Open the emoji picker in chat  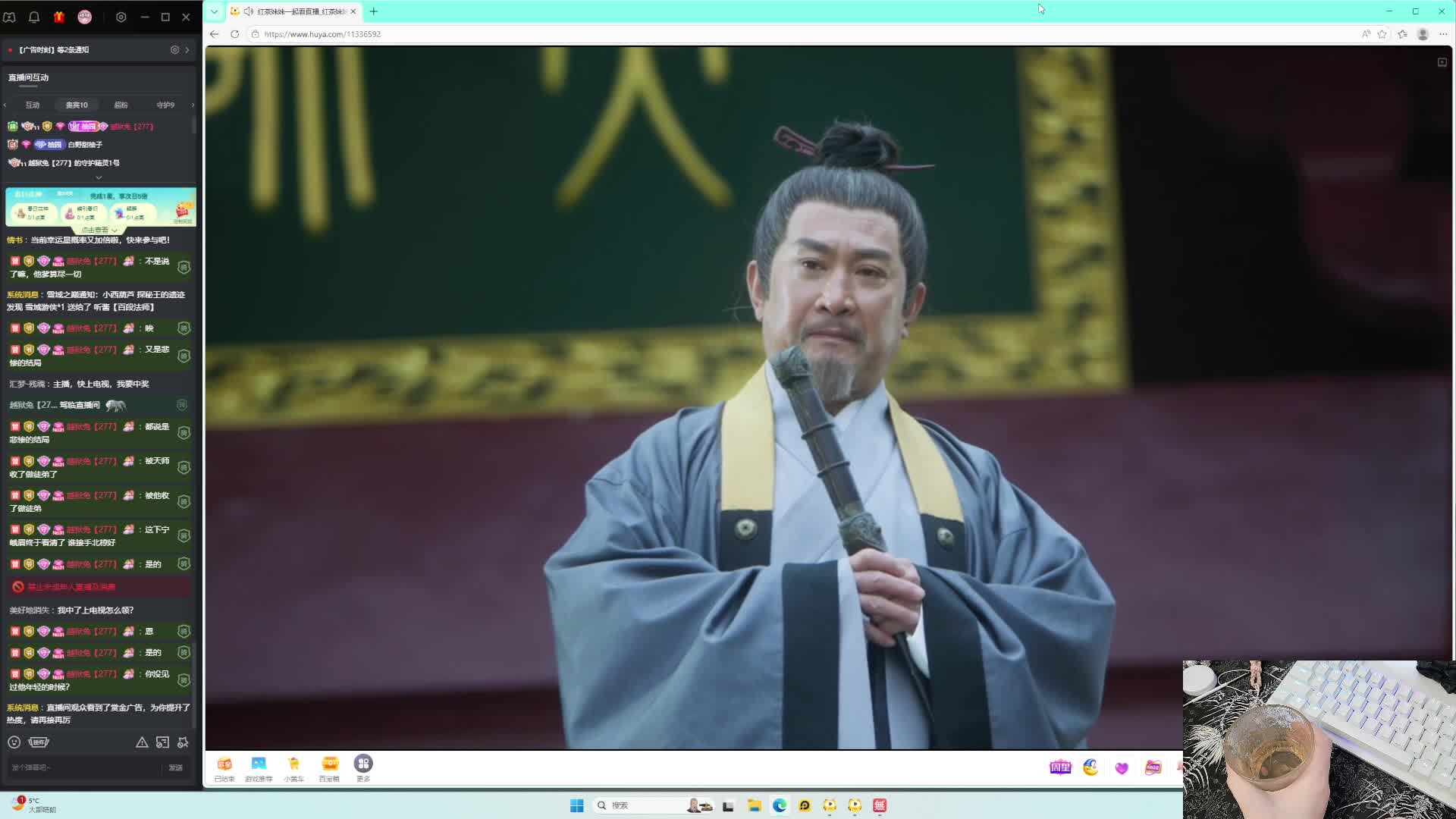coord(14,742)
